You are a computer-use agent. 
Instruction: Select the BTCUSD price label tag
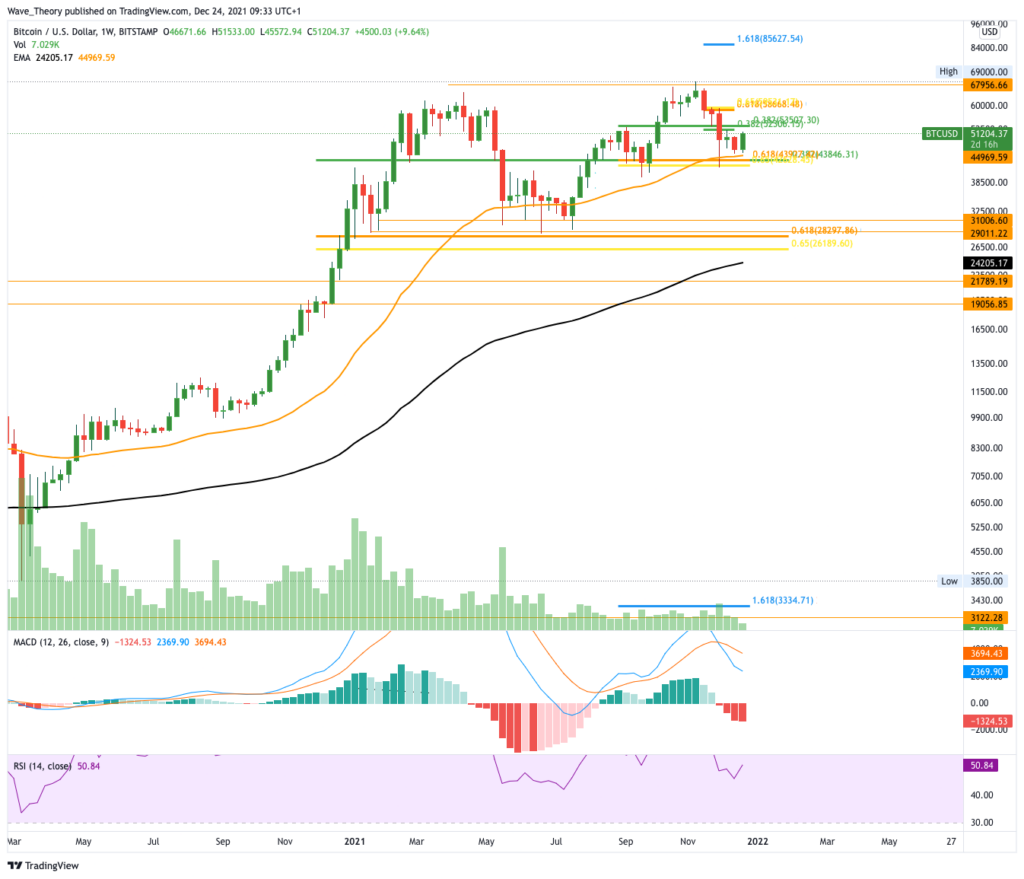pos(941,133)
